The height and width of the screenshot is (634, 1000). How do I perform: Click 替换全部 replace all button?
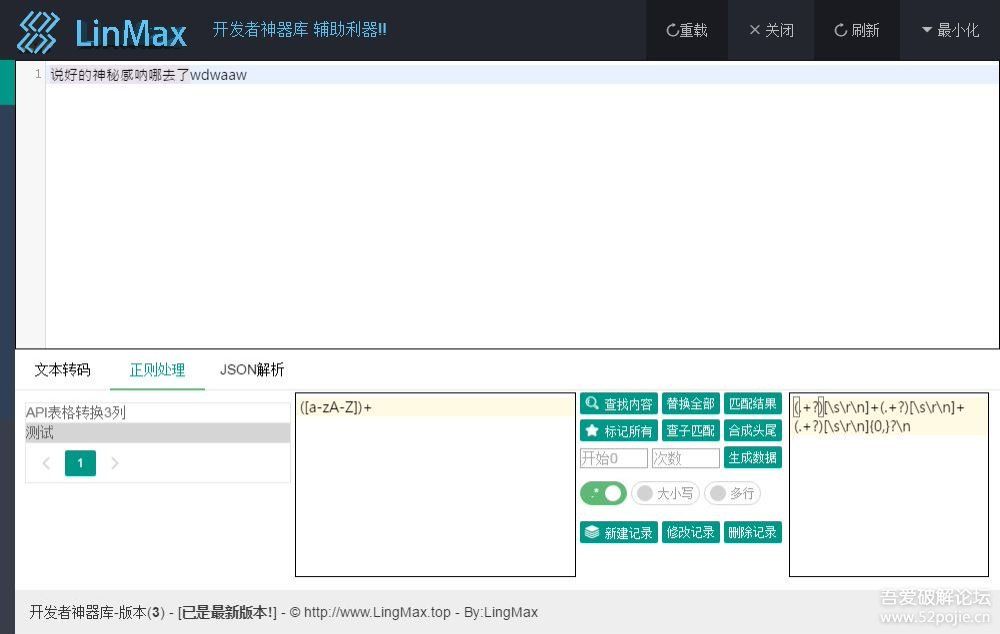tap(691, 404)
